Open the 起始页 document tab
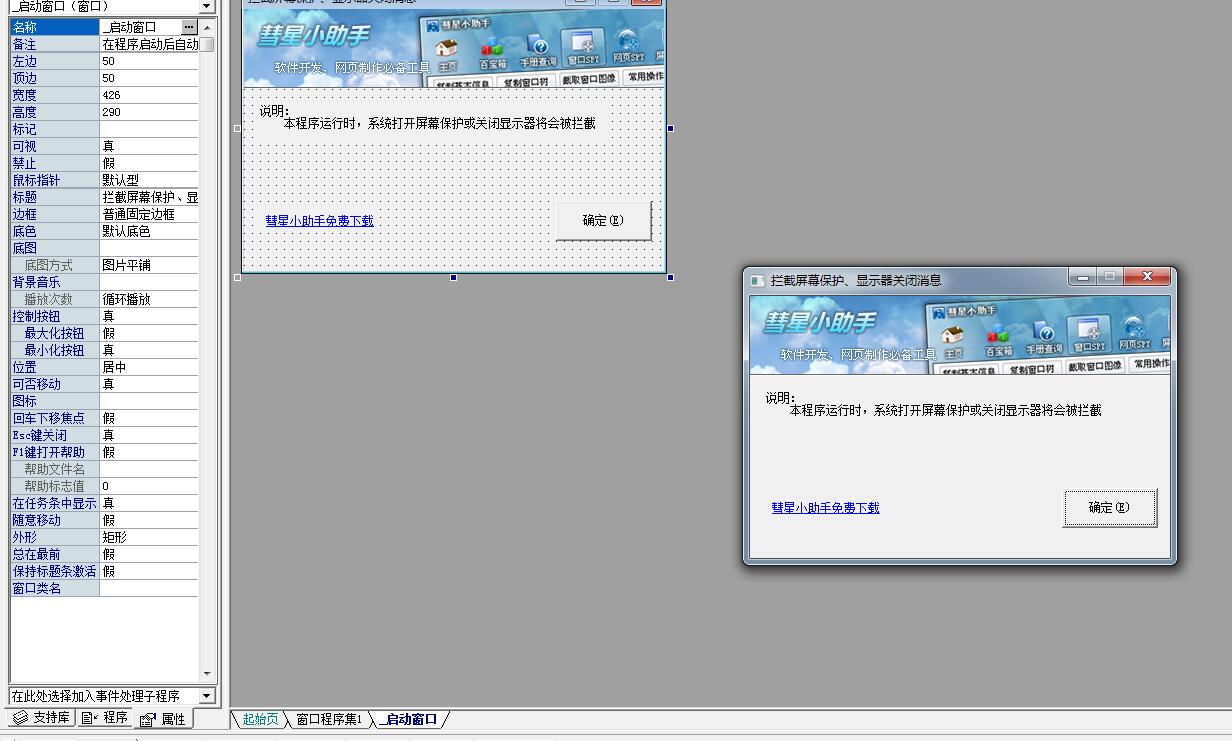The width and height of the screenshot is (1232, 741). click(260, 719)
